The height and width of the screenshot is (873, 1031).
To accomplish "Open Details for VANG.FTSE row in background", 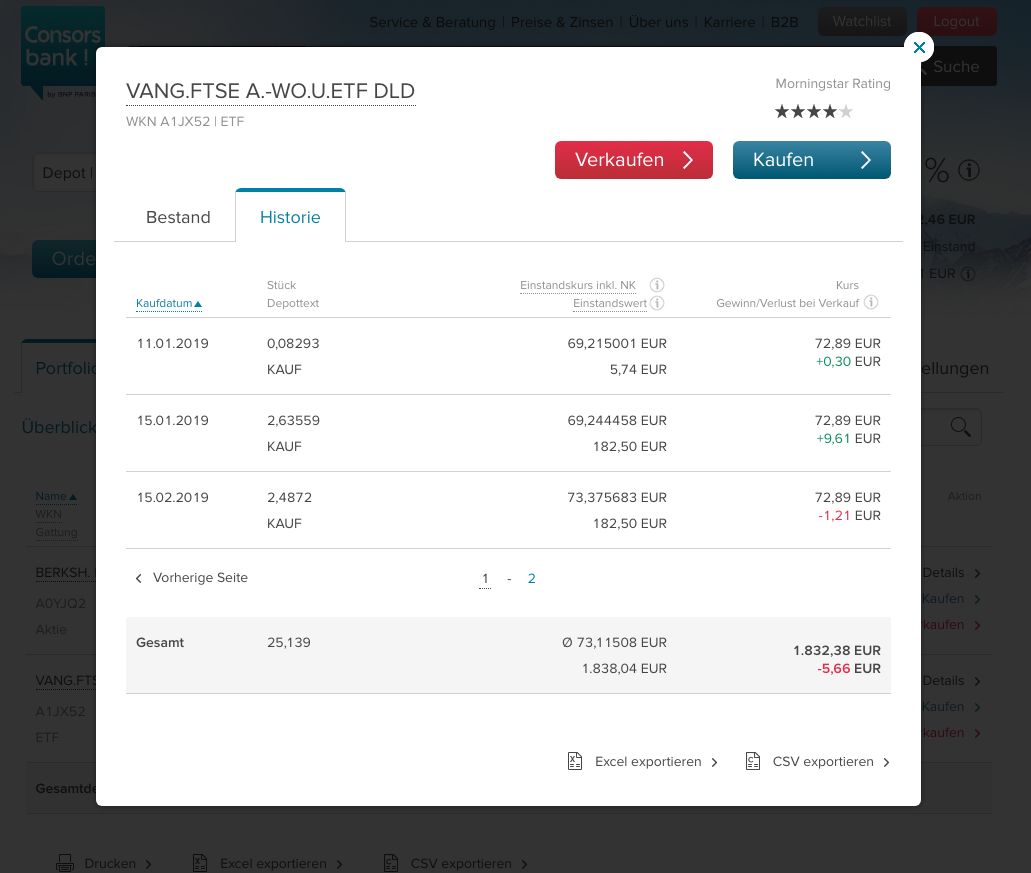I will tap(951, 680).
